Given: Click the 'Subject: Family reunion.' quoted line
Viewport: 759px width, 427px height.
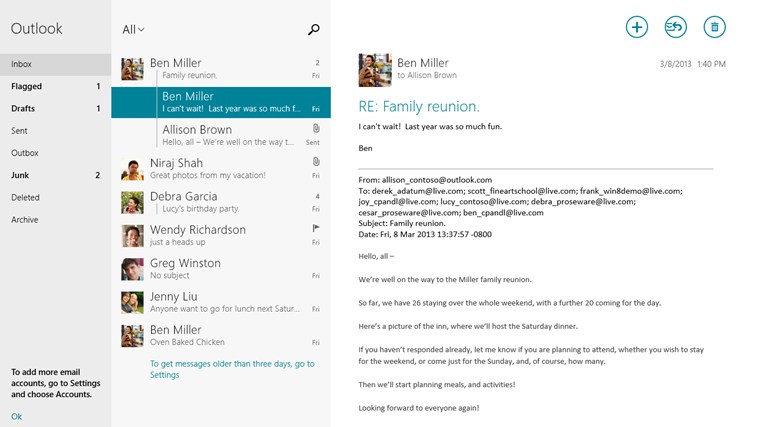Looking at the screenshot, I should 402,224.
